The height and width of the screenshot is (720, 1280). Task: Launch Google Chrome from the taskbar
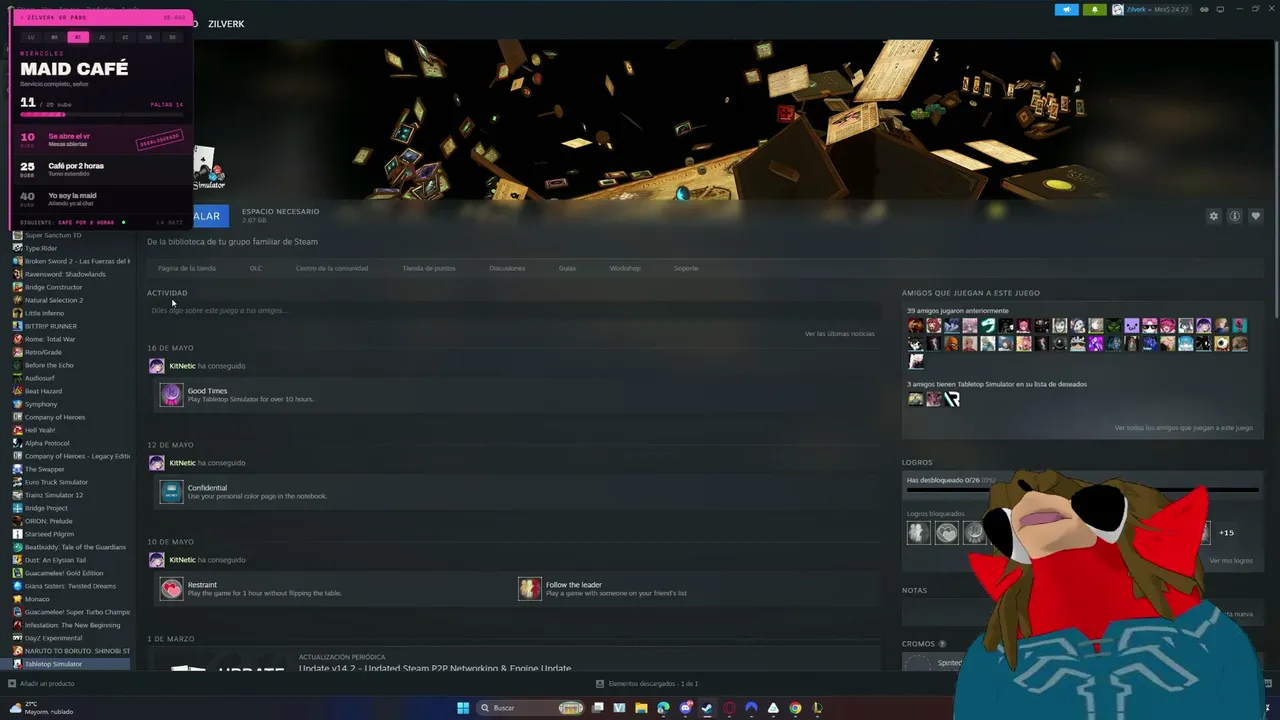coord(795,708)
